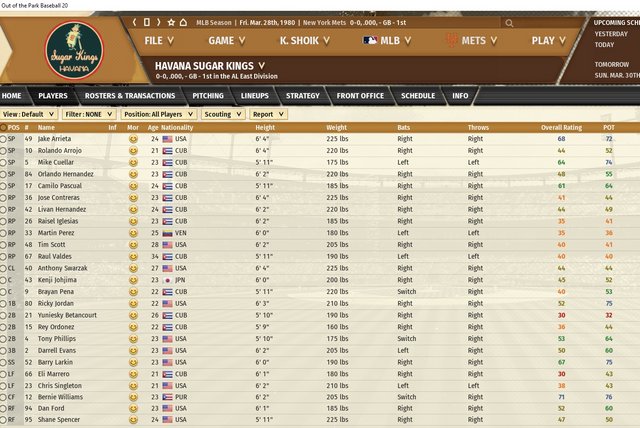The width and height of the screenshot is (640, 428).
Task: Click Raul Valdes' morale smiley icon
Action: (x=133, y=257)
